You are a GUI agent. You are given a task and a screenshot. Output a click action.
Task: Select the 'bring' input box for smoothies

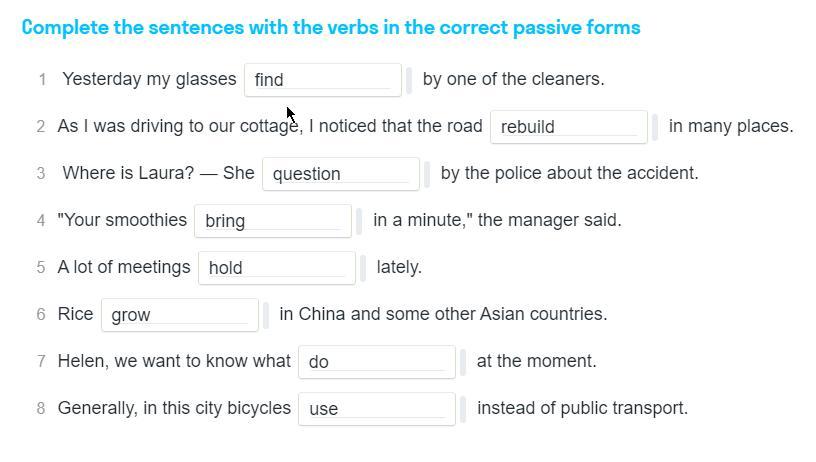tap(273, 221)
